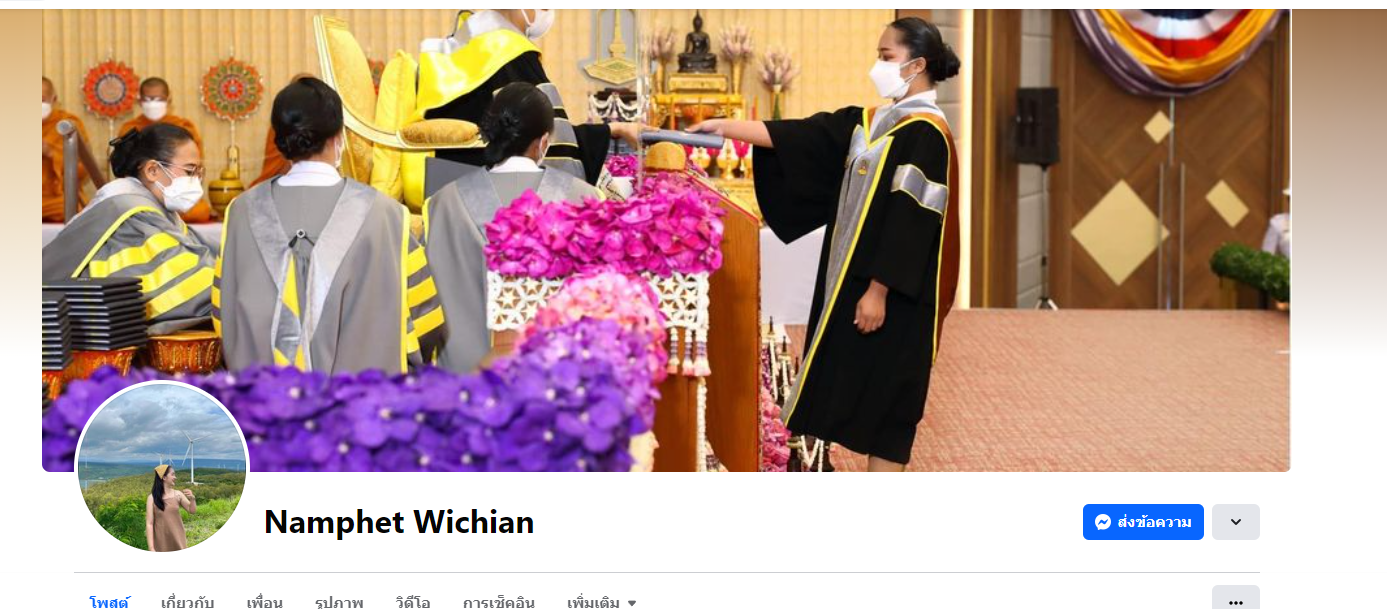Open the circular profile picture
Screen dimensions: 1387x609
coord(162,467)
